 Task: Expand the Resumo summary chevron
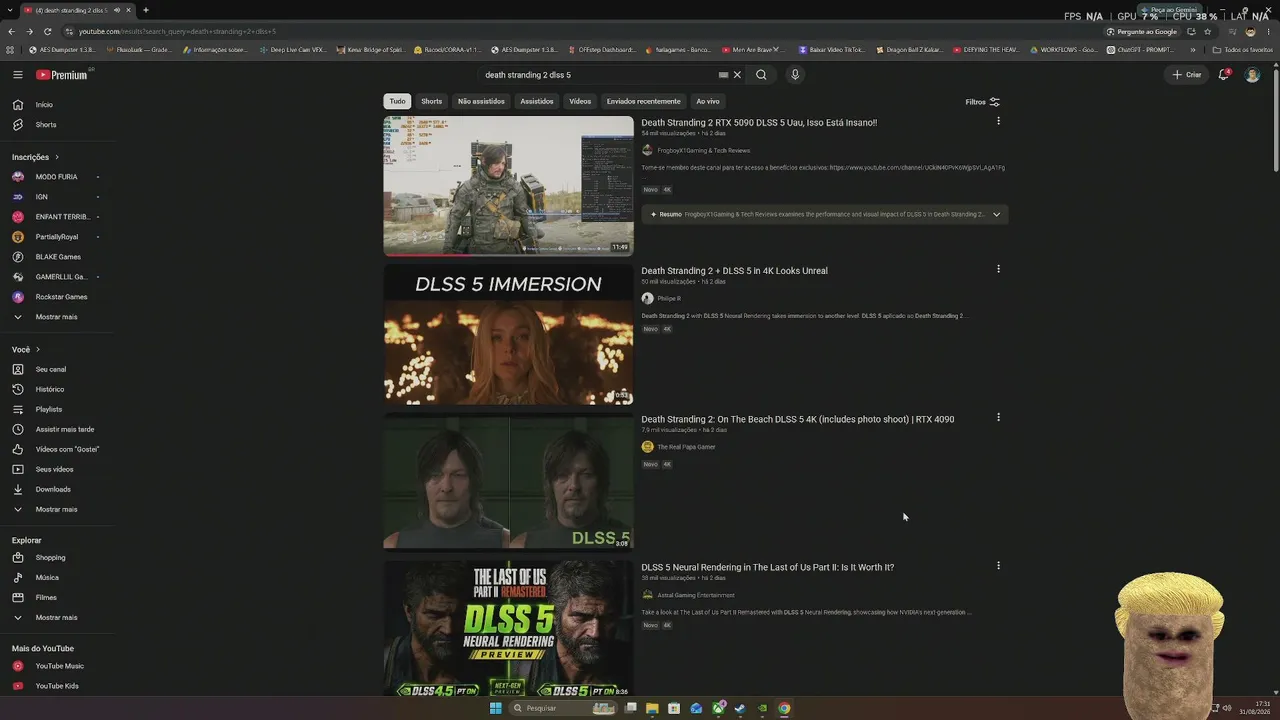click(x=996, y=214)
